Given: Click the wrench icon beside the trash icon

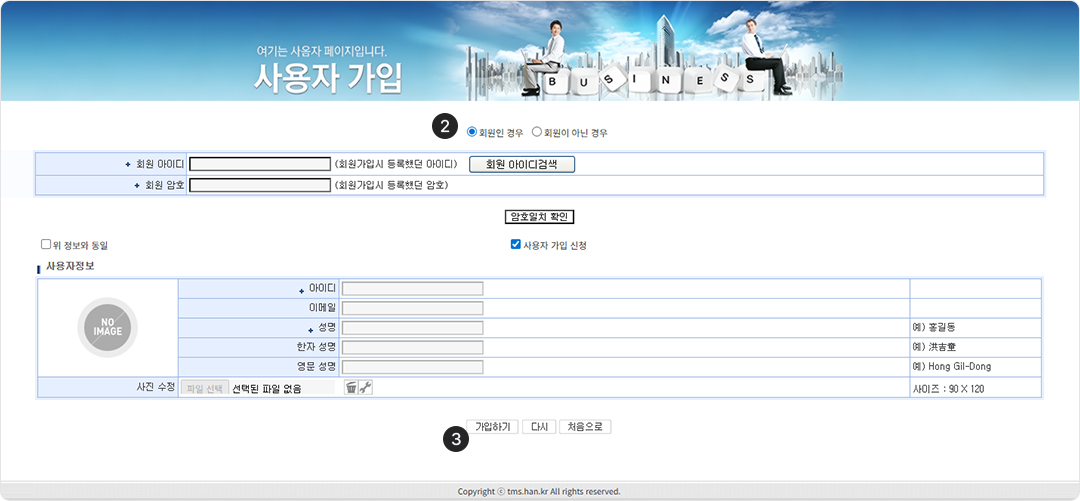Looking at the screenshot, I should click(365, 387).
